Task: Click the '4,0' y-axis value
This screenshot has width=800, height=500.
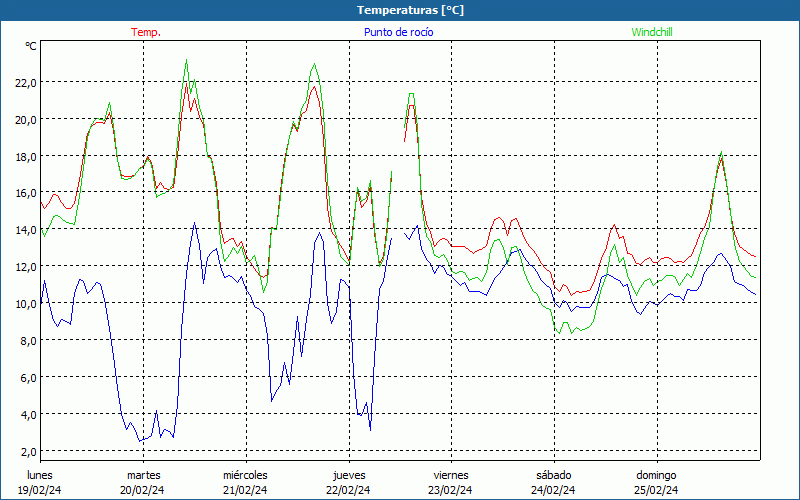Action: pyautogui.click(x=29, y=415)
